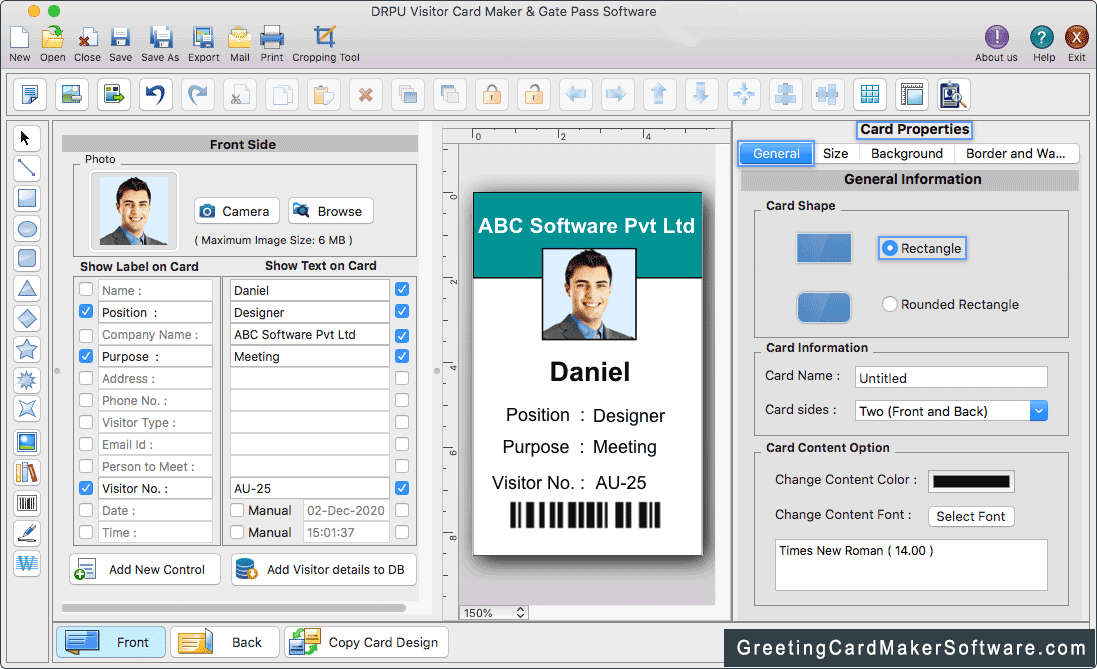Screen dimensions: 1097x669
Task: Switch to the Front card side
Action: tap(111, 642)
